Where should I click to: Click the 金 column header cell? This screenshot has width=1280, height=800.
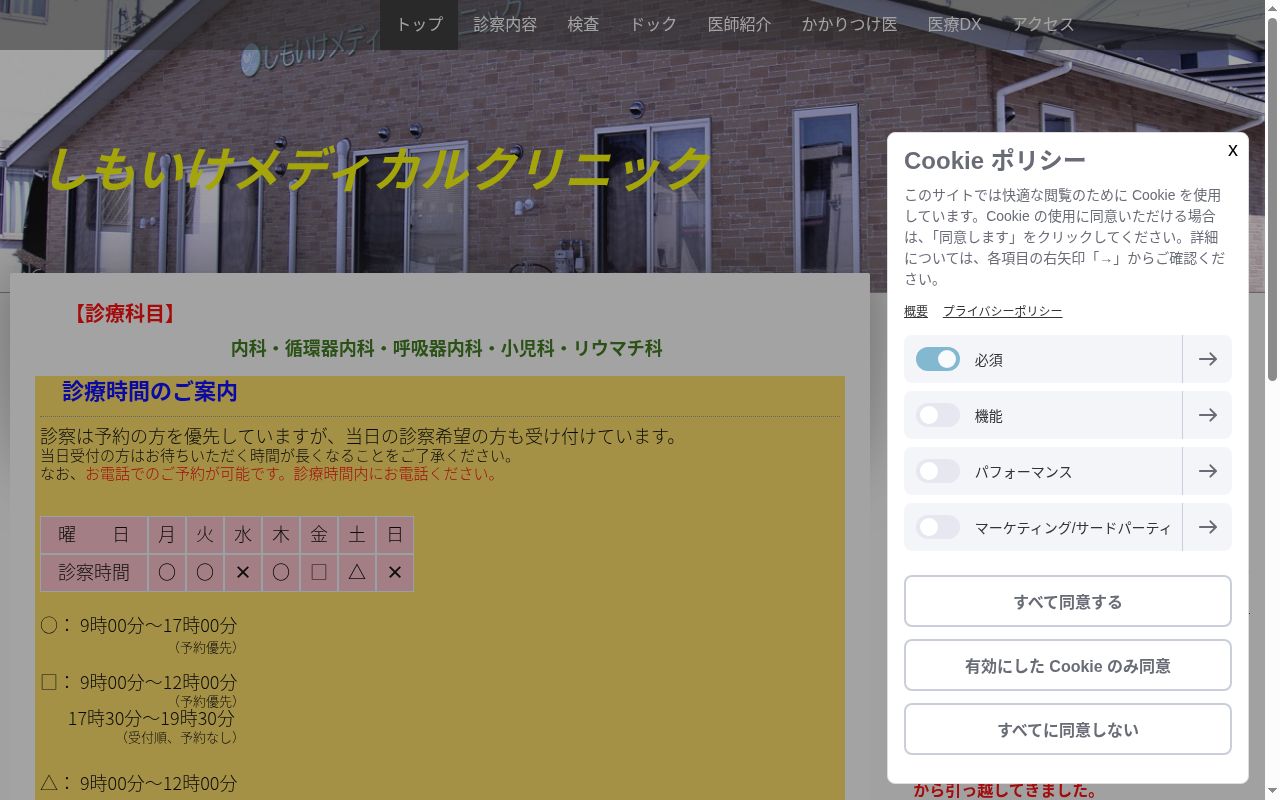coord(319,535)
